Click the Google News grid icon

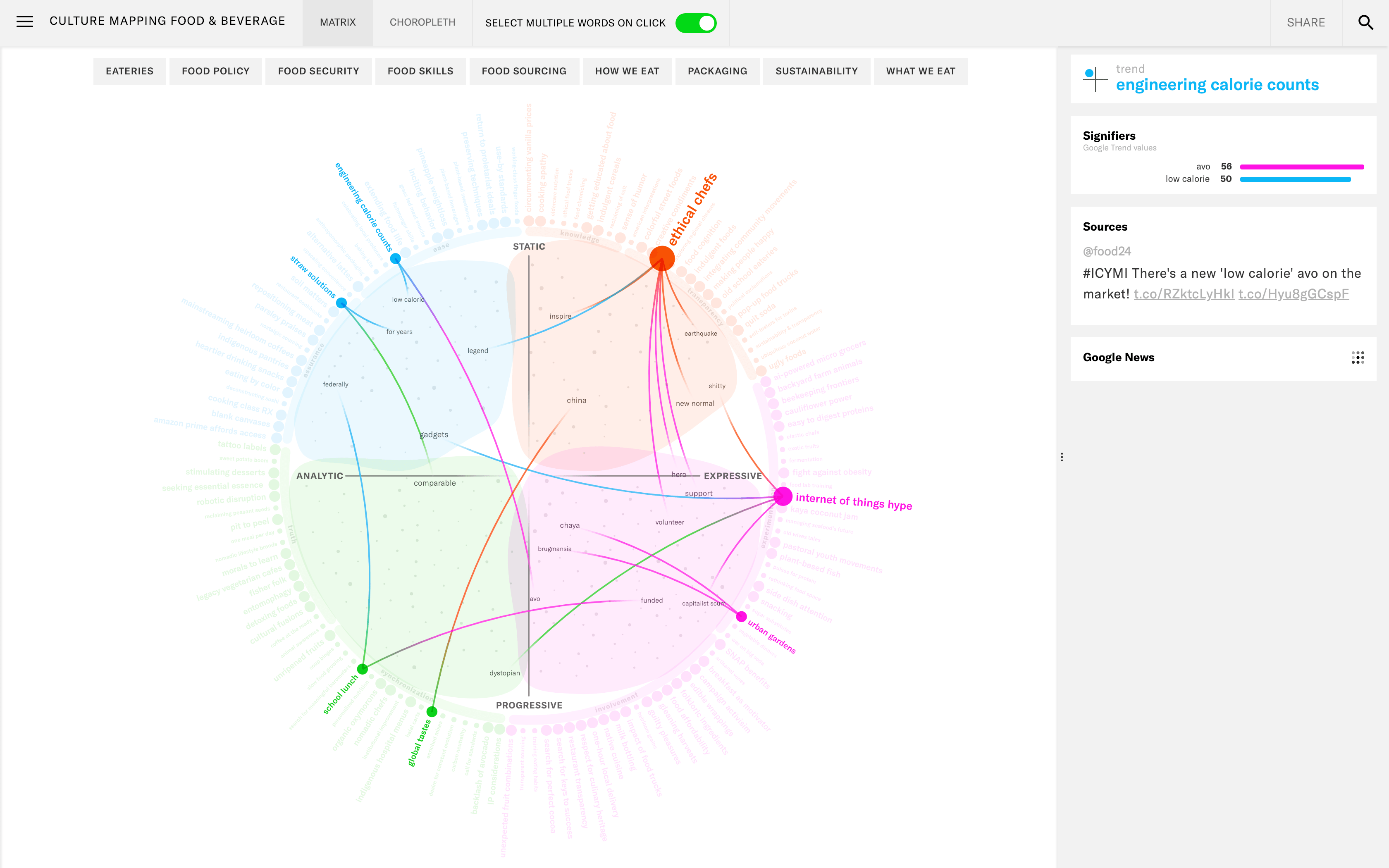pyautogui.click(x=1357, y=358)
